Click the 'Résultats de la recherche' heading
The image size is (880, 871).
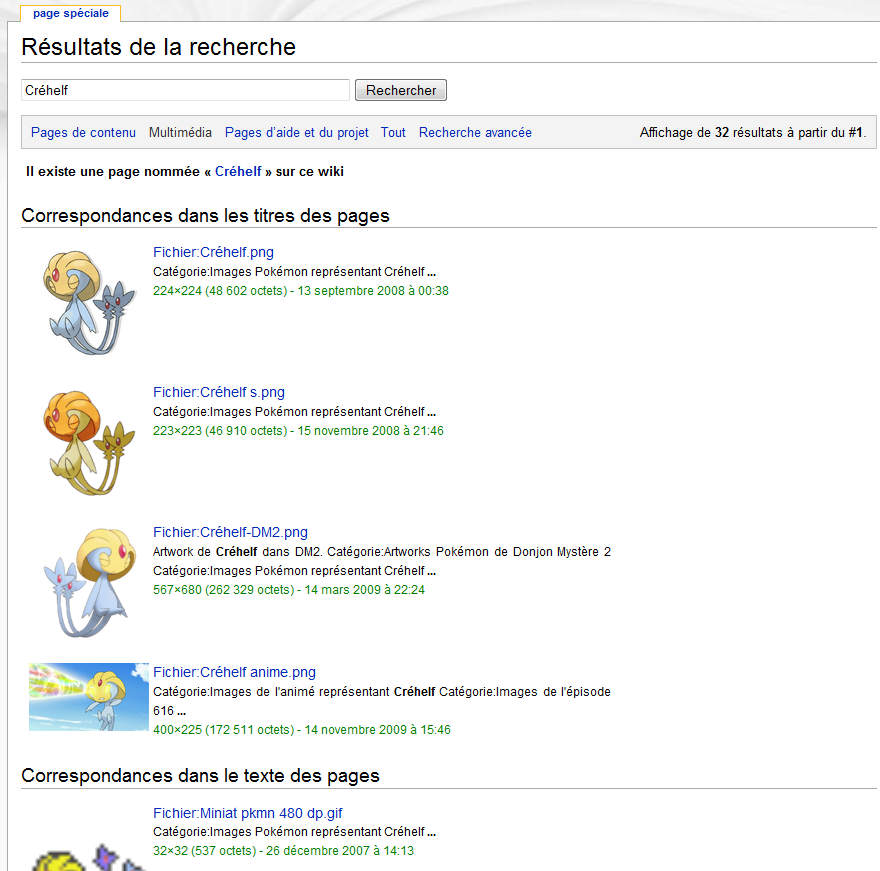[x=159, y=47]
